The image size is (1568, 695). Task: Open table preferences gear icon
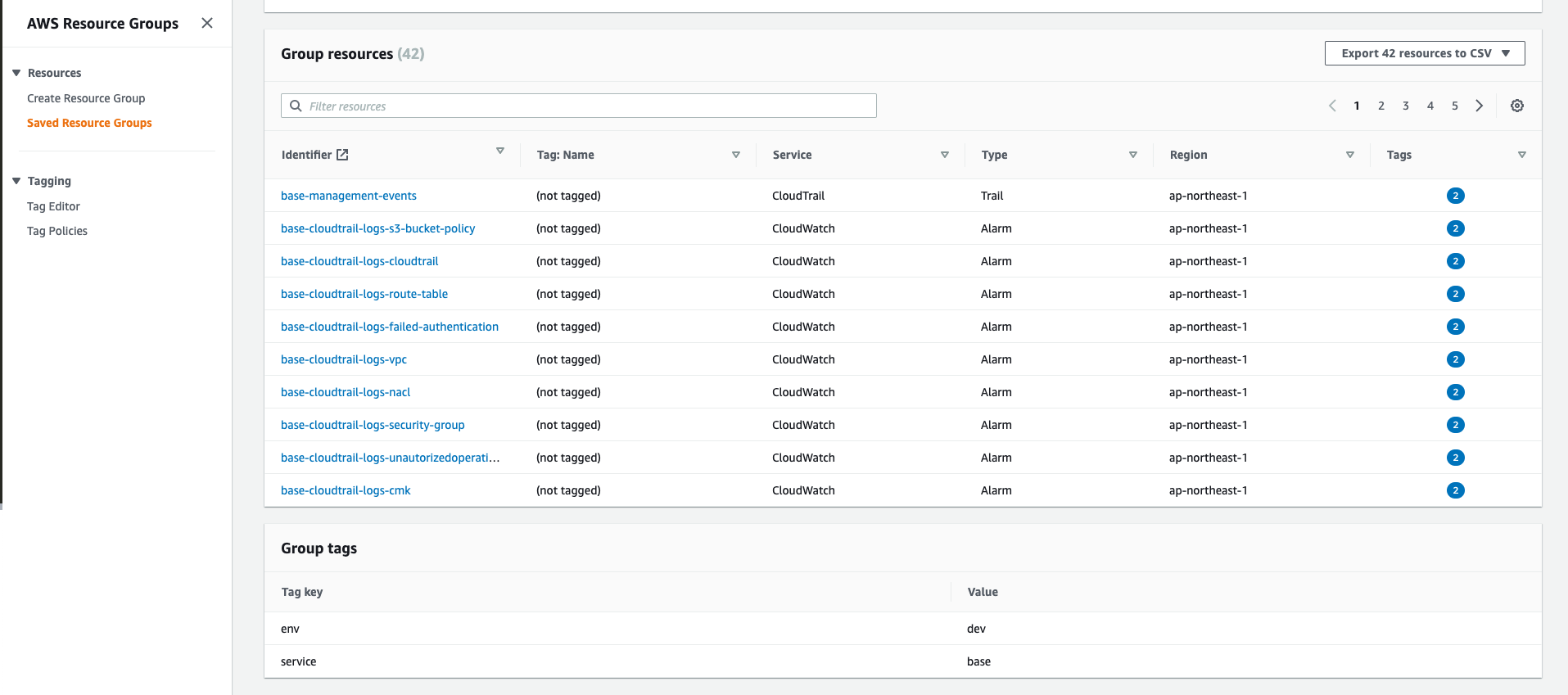pyautogui.click(x=1517, y=106)
